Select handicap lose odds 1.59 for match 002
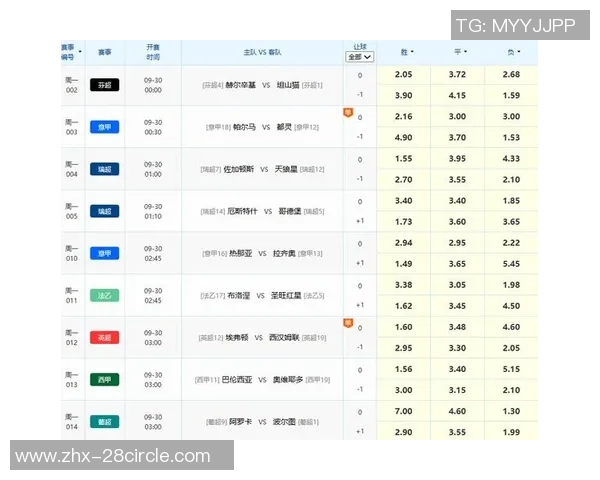Screen dimensions: 600x480 tap(511, 95)
